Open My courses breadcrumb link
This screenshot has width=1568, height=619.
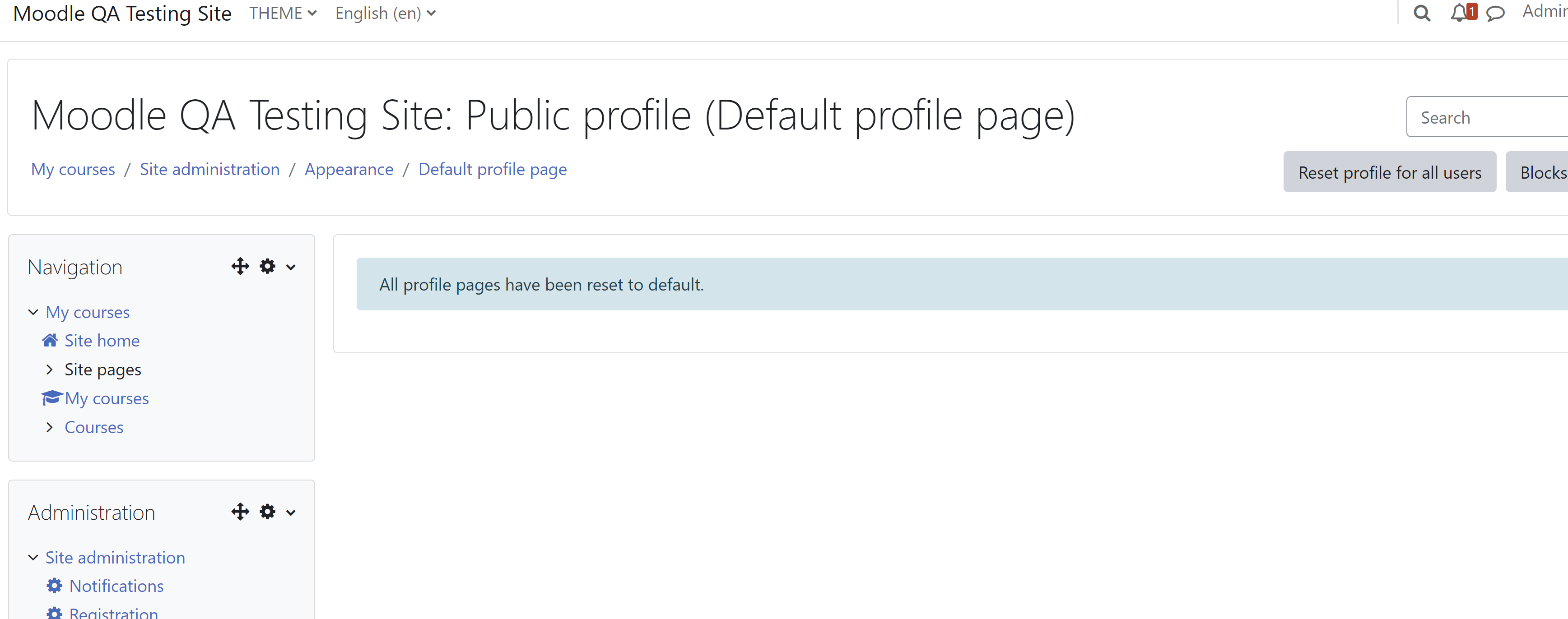[73, 169]
